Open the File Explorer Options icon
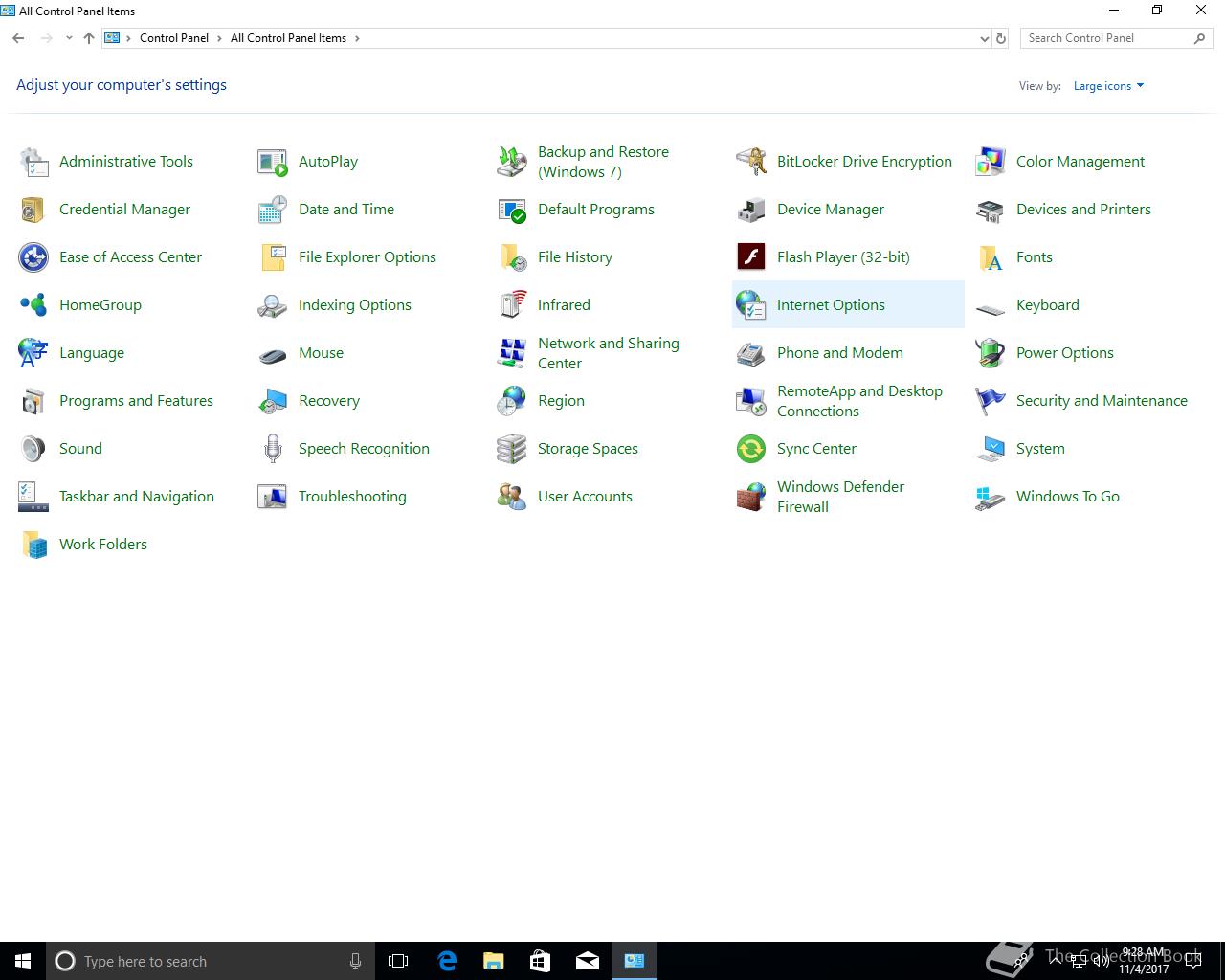 (x=273, y=257)
